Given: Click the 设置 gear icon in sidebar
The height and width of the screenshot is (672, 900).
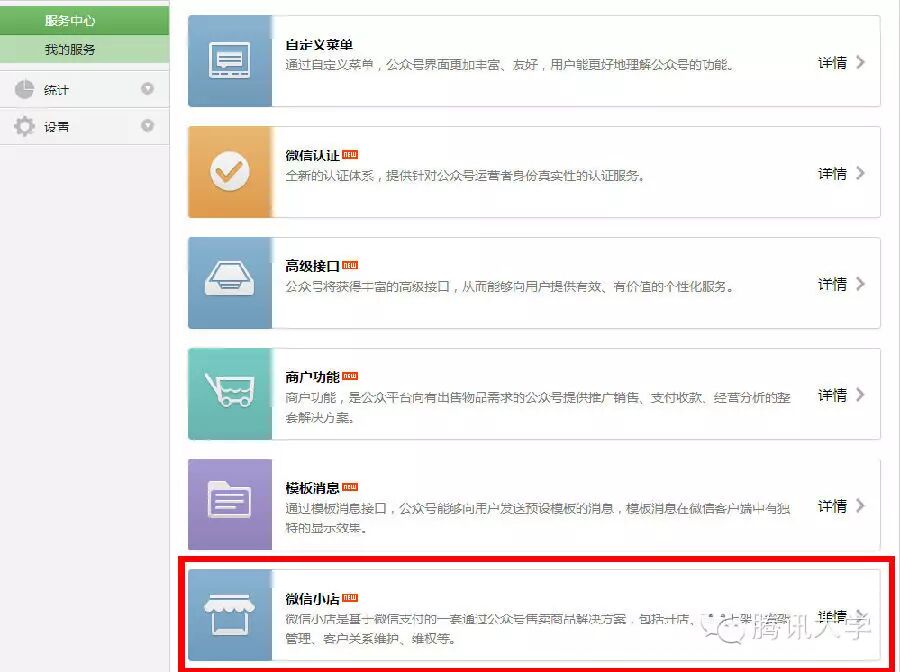Looking at the screenshot, I should point(24,126).
